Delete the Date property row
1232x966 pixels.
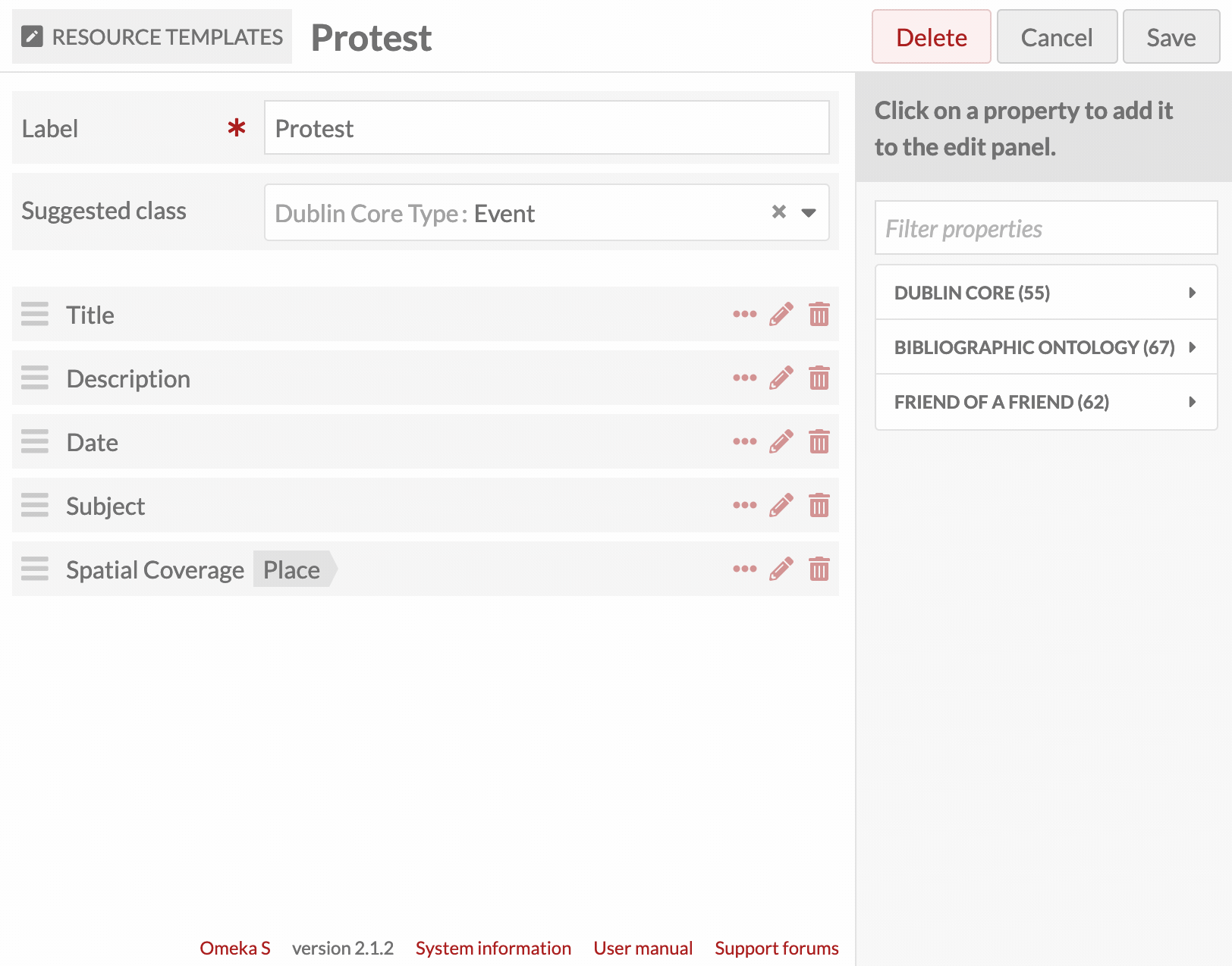tap(819, 441)
